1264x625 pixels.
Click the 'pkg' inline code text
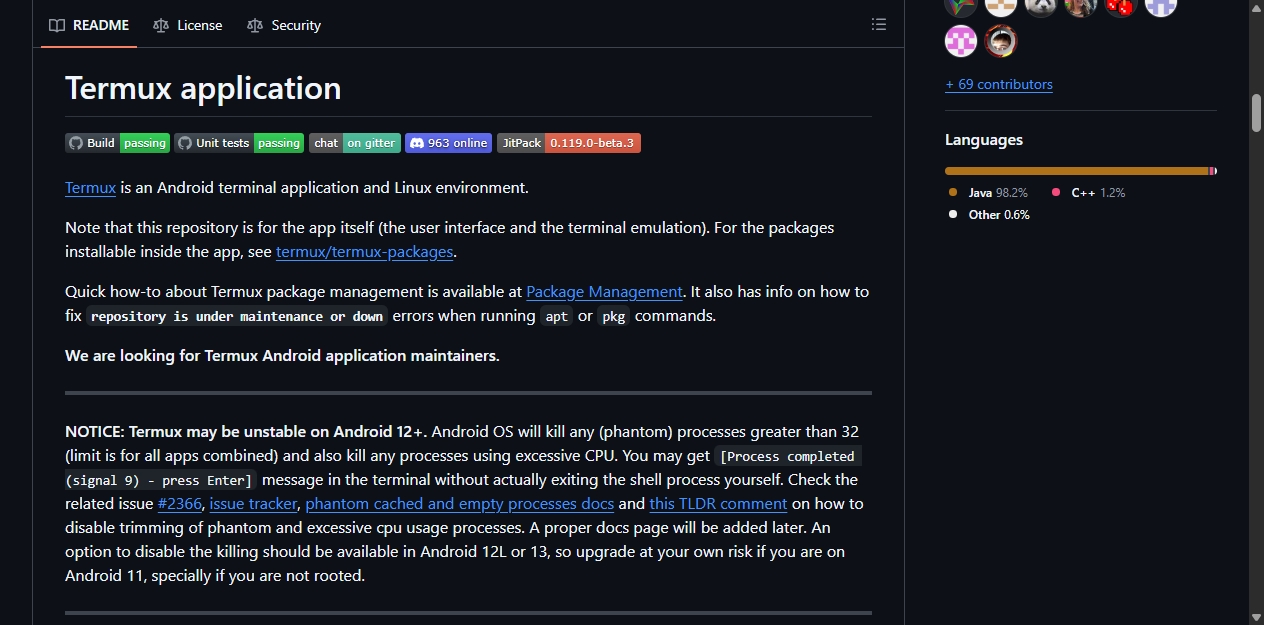coord(614,316)
